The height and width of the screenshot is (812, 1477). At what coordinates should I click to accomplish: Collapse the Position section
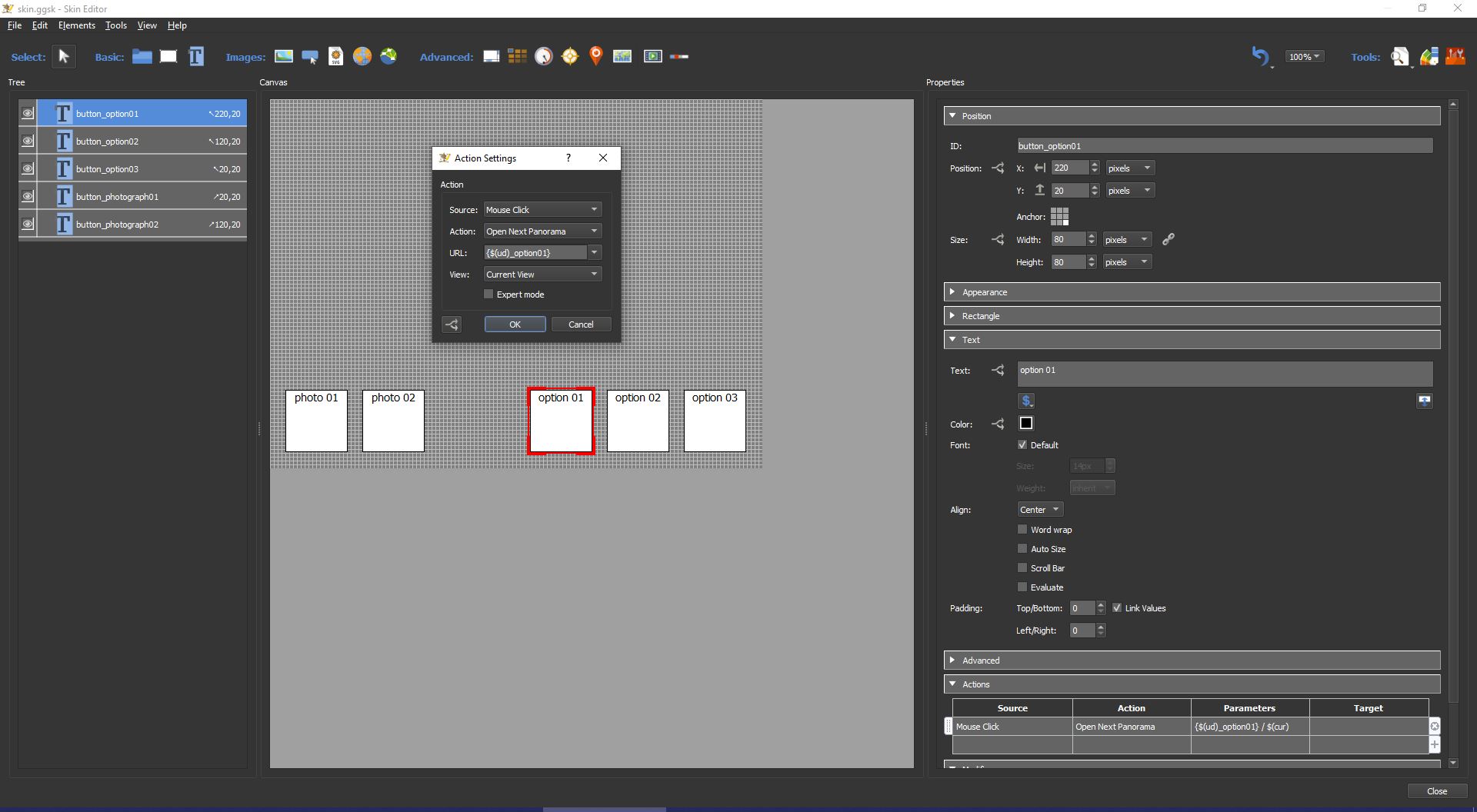point(1192,116)
